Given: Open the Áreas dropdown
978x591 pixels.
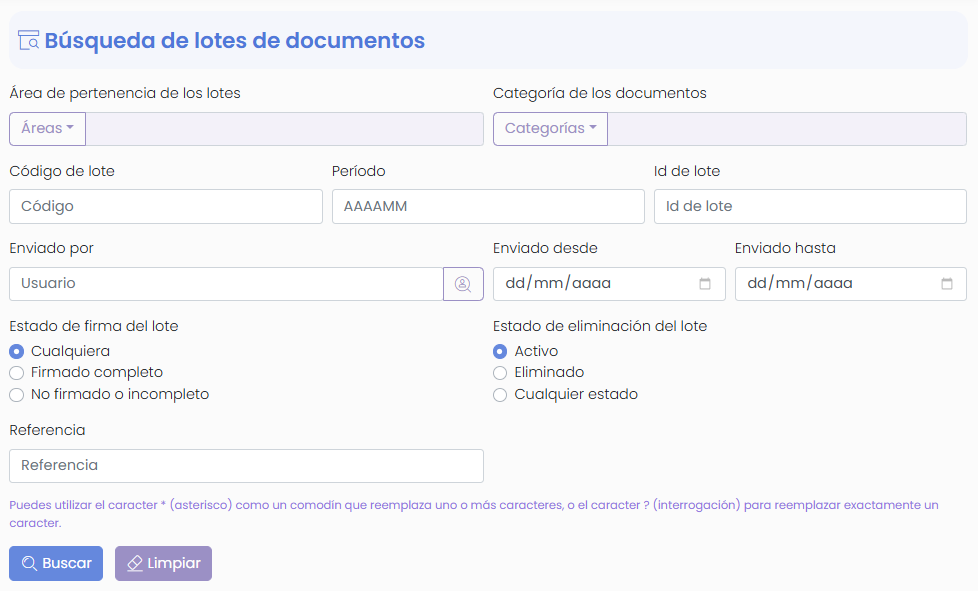Looking at the screenshot, I should pyautogui.click(x=46, y=128).
